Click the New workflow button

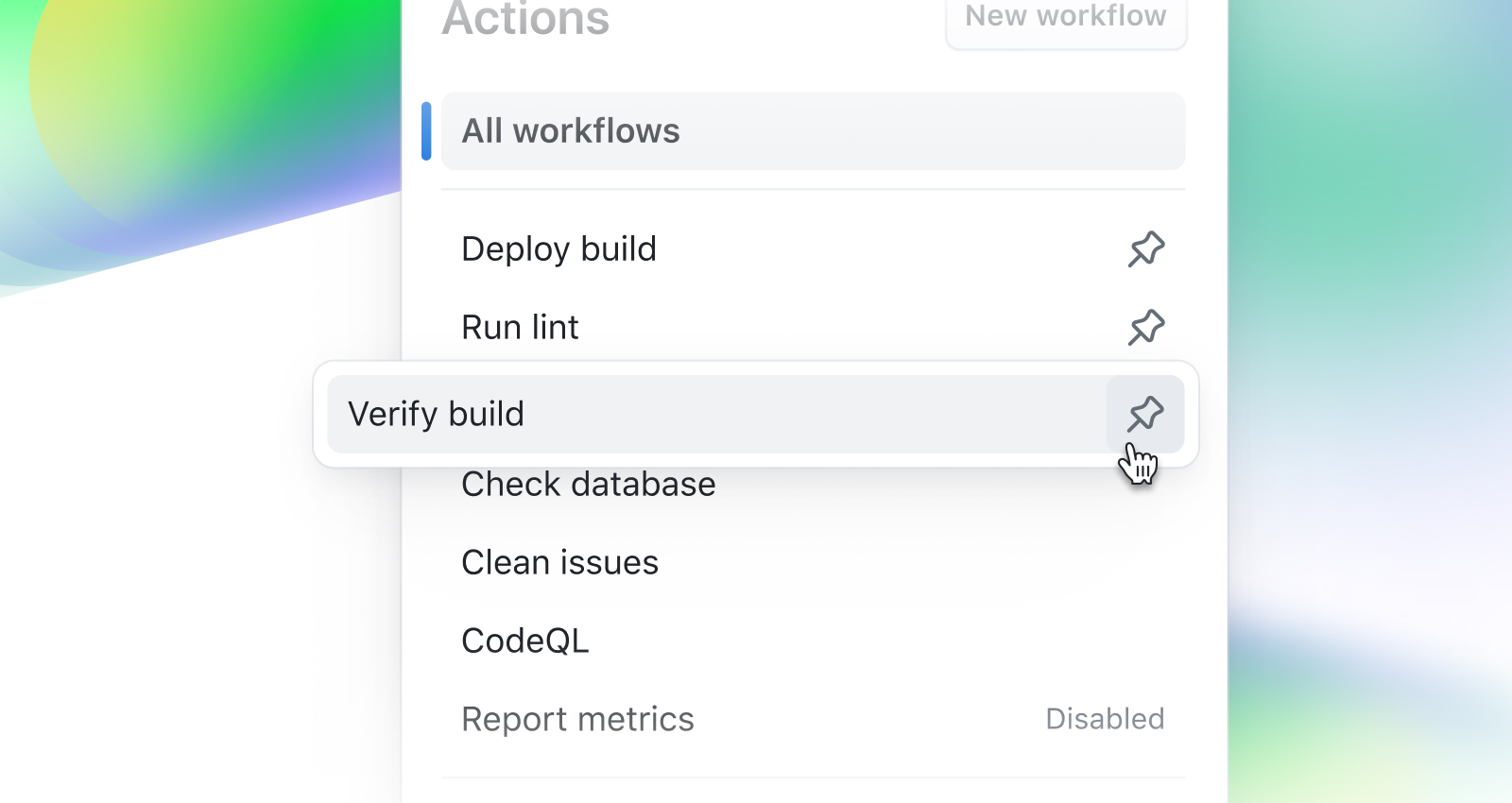point(1065,19)
